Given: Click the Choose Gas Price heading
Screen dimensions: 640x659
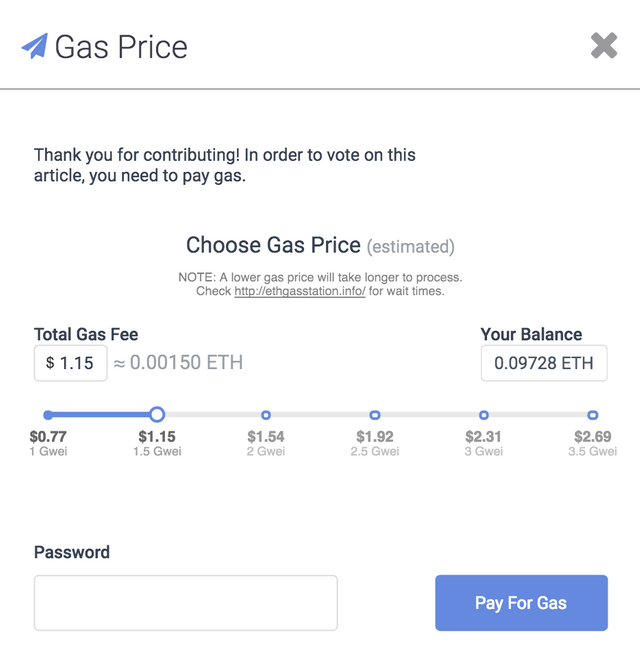Looking at the screenshot, I should 273,245.
